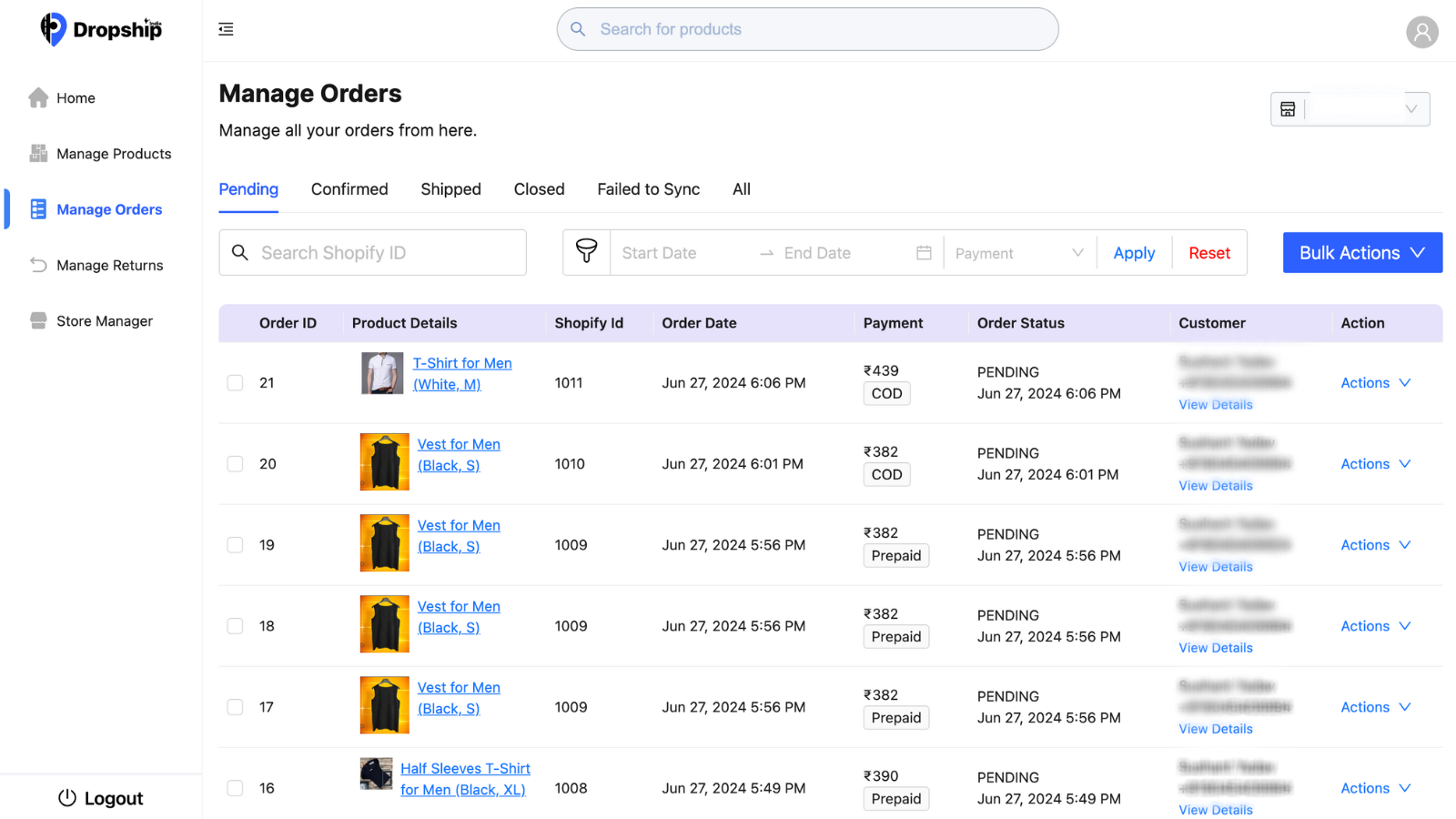Image resolution: width=1456 pixels, height=819 pixels.
Task: Open the date range calendar icon
Action: [924, 253]
